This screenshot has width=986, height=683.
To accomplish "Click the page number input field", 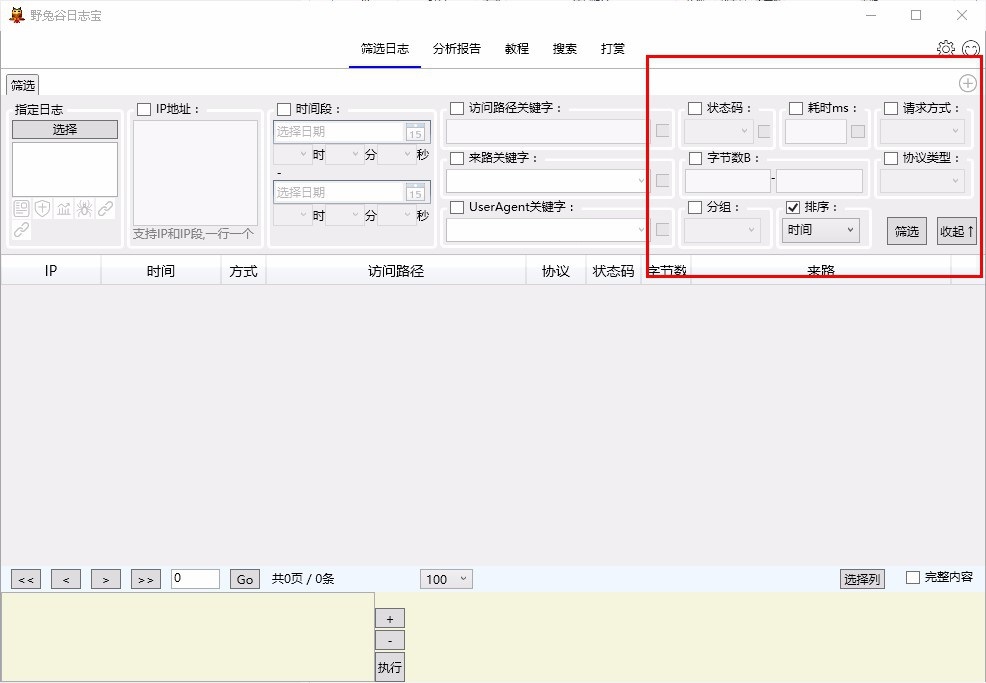I will pos(195,579).
